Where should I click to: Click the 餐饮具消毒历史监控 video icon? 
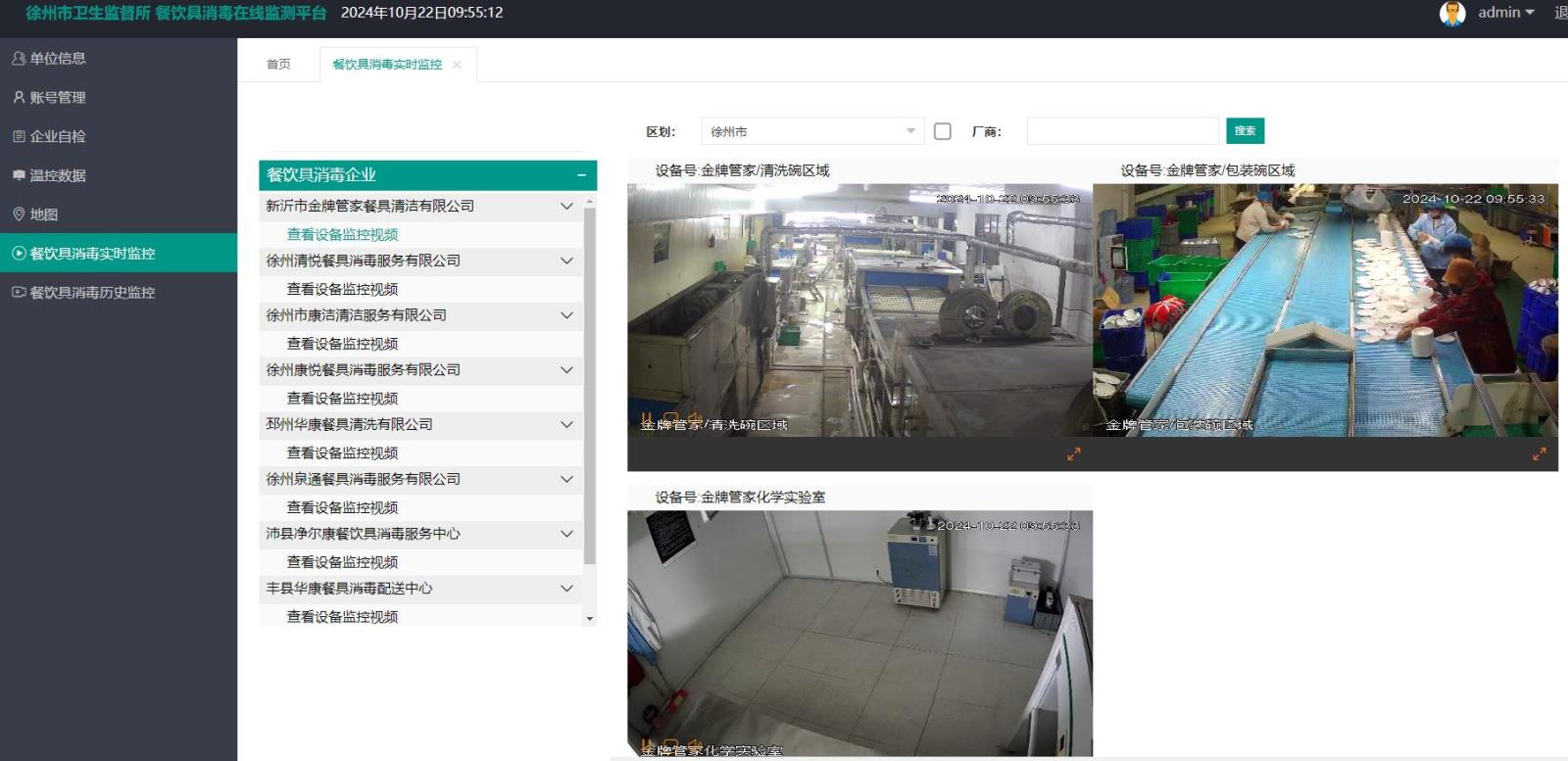(19, 292)
